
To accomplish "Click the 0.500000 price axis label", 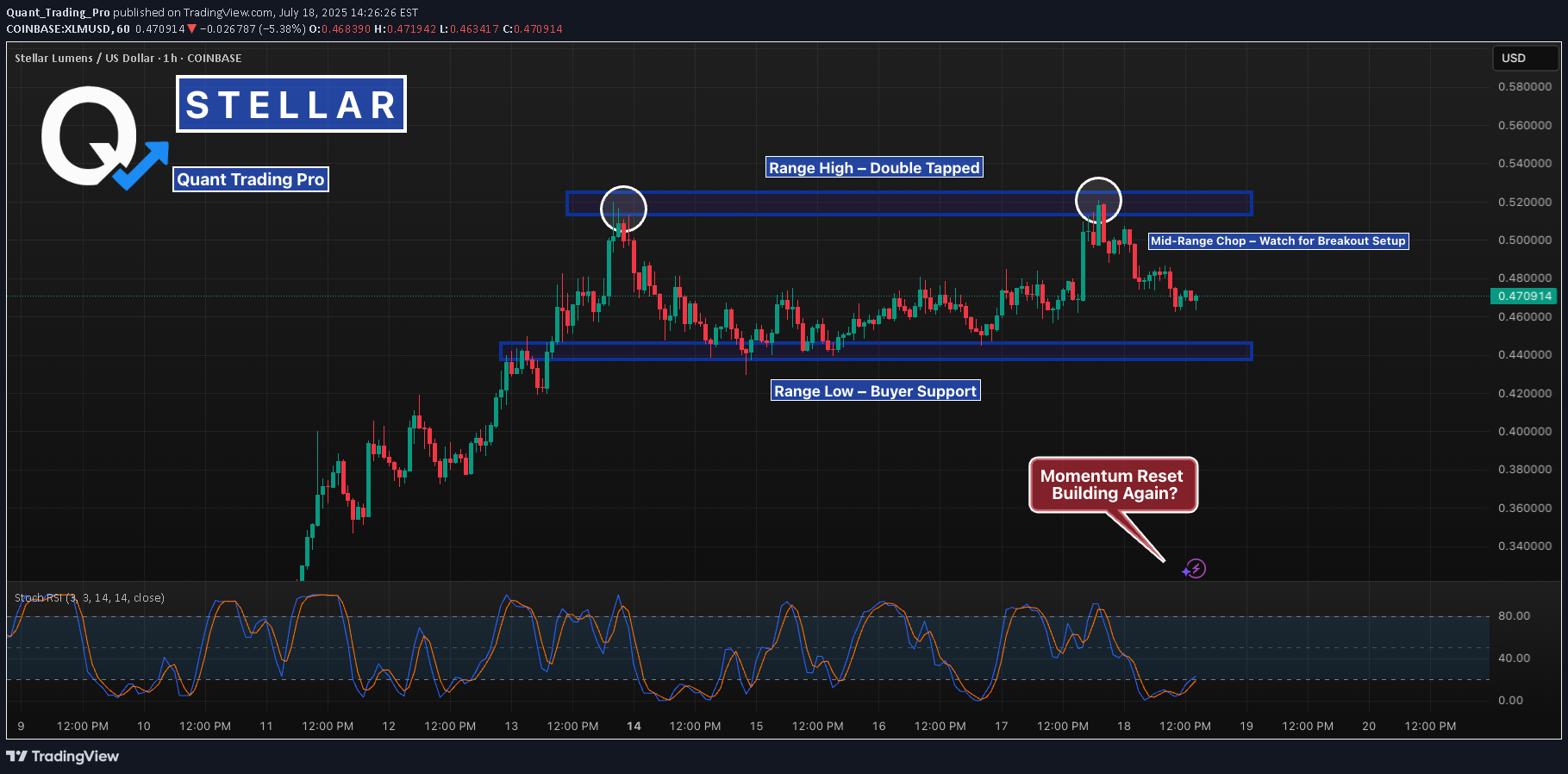I will (1525, 240).
